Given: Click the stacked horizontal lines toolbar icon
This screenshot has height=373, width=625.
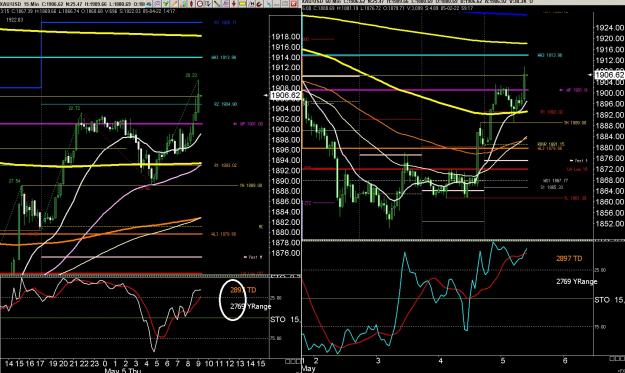Looking at the screenshot, I should click(x=225, y=4).
